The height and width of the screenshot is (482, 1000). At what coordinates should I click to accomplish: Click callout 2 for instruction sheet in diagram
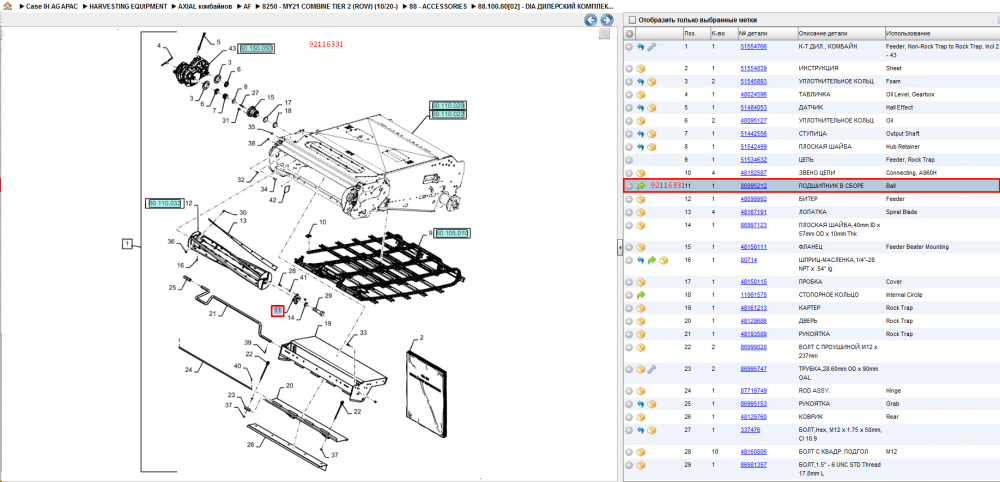(422, 337)
